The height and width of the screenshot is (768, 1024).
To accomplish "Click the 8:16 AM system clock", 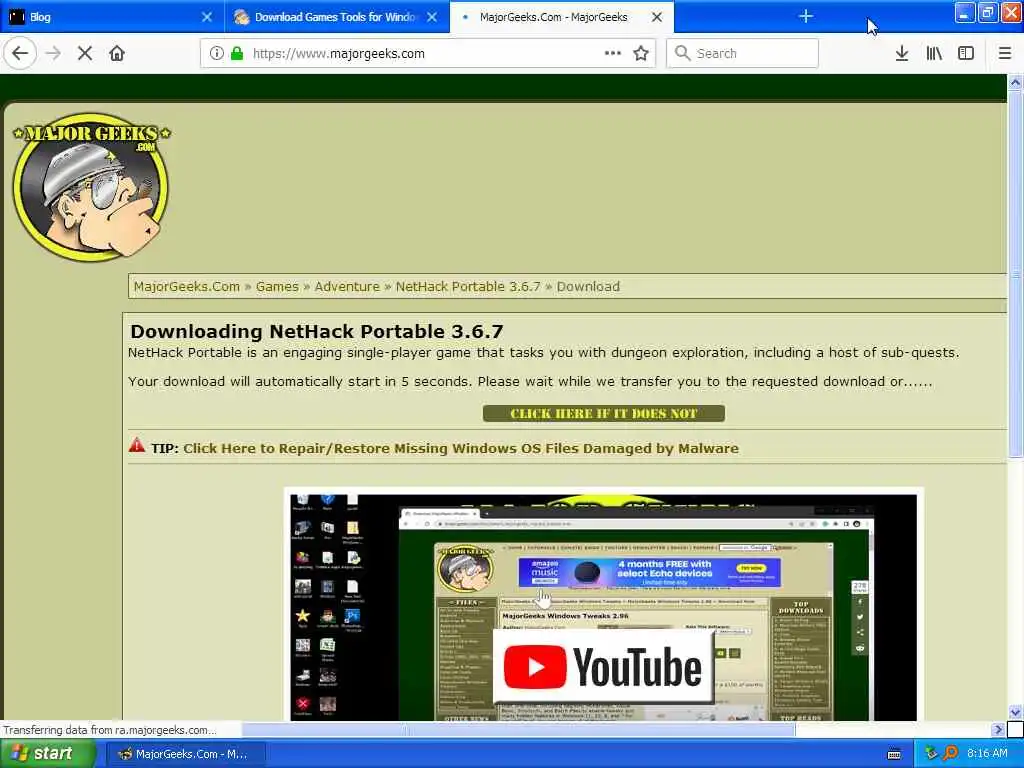I will point(987,754).
